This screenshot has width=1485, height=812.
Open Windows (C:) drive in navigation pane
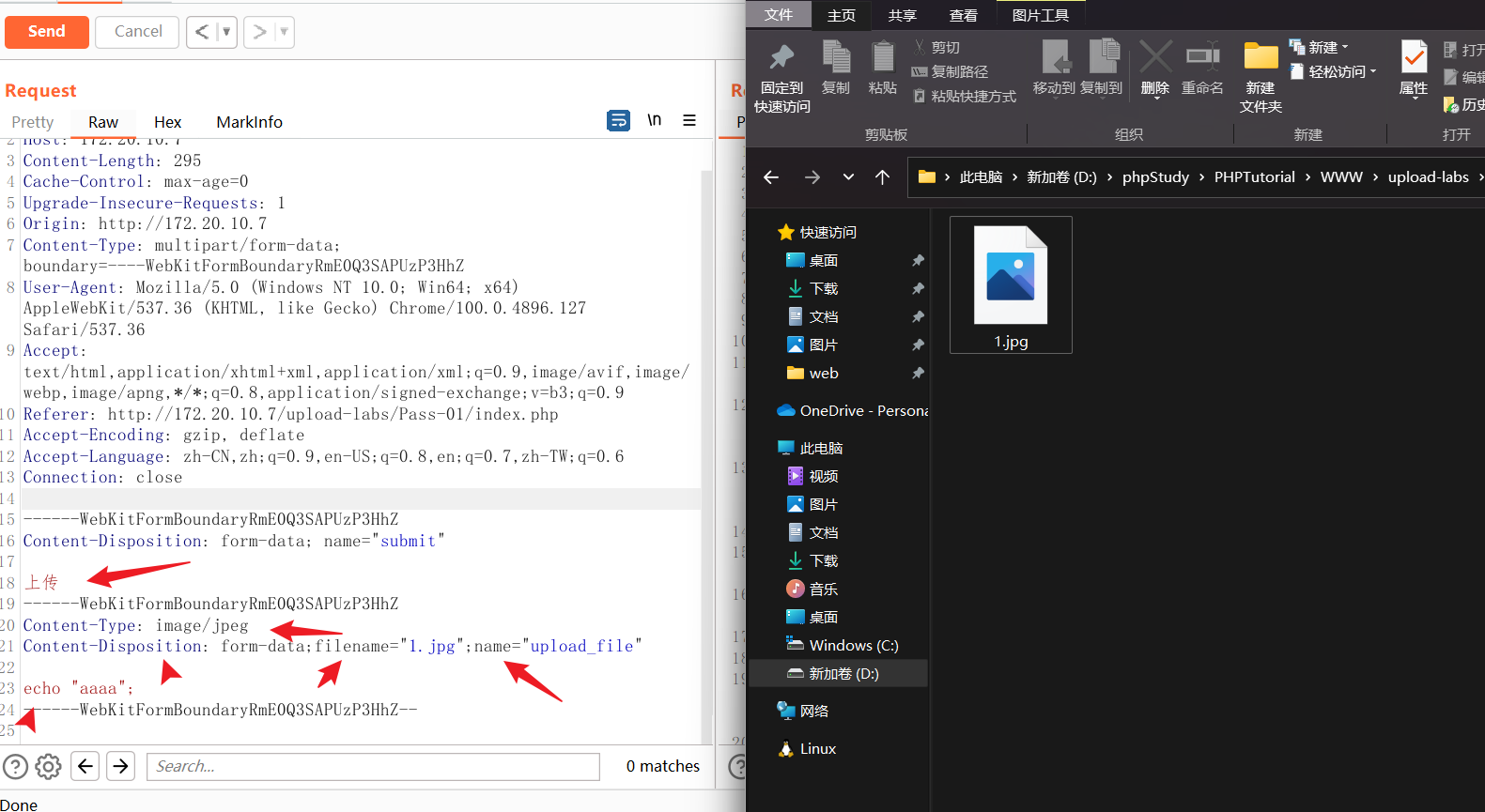(842, 646)
